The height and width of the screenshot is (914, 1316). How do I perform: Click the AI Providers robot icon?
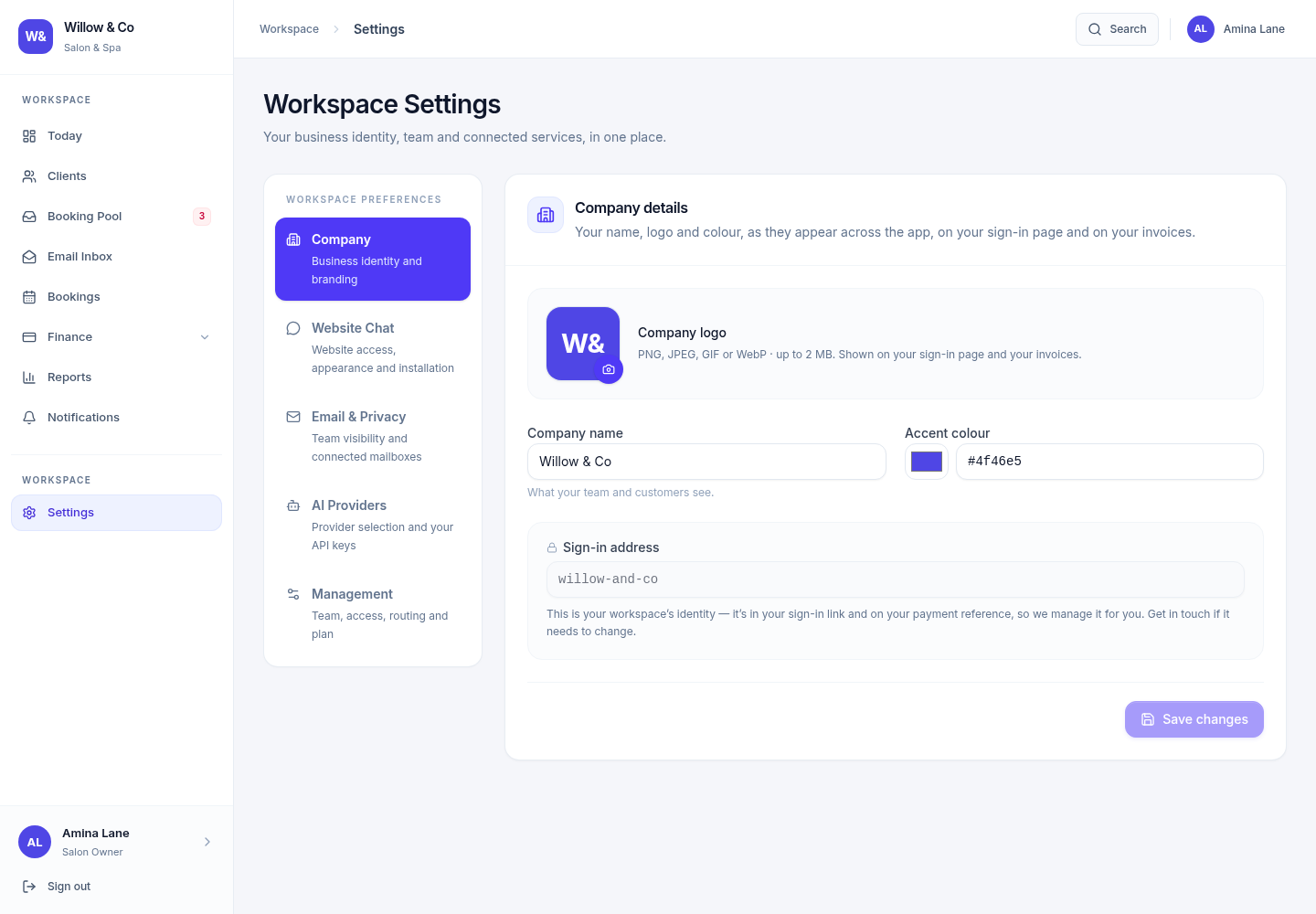pos(293,505)
